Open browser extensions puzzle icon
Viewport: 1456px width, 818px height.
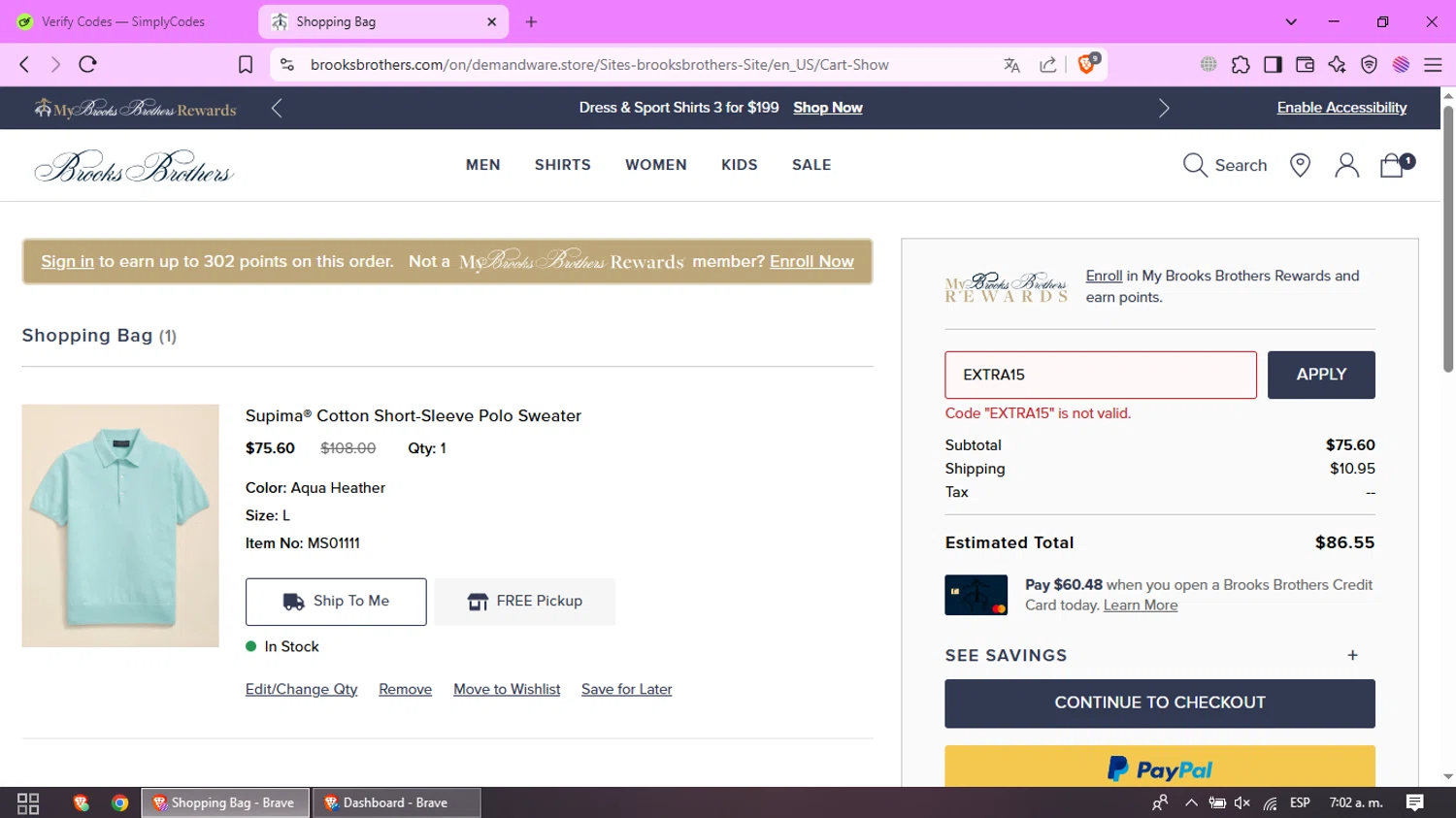1241,65
